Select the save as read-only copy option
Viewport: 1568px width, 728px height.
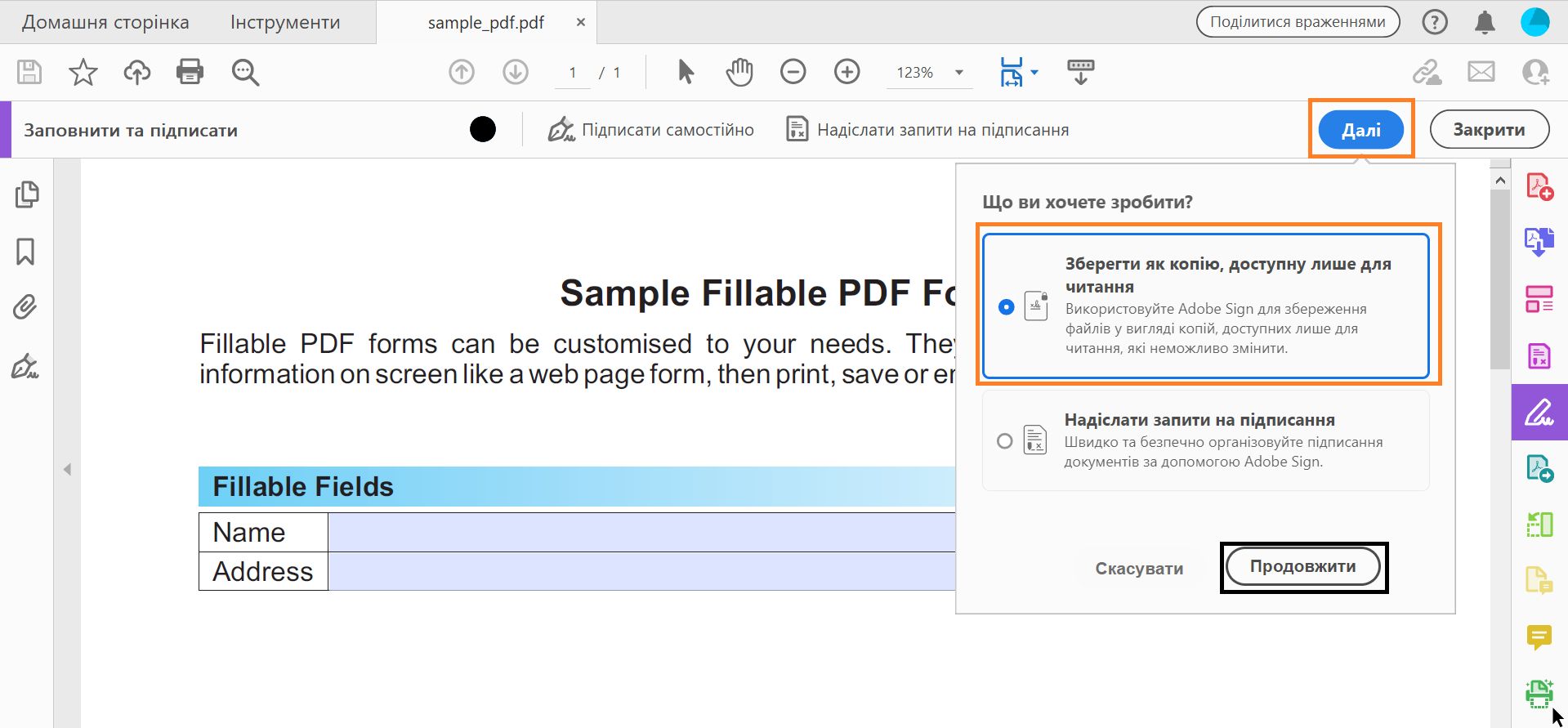click(x=1006, y=307)
